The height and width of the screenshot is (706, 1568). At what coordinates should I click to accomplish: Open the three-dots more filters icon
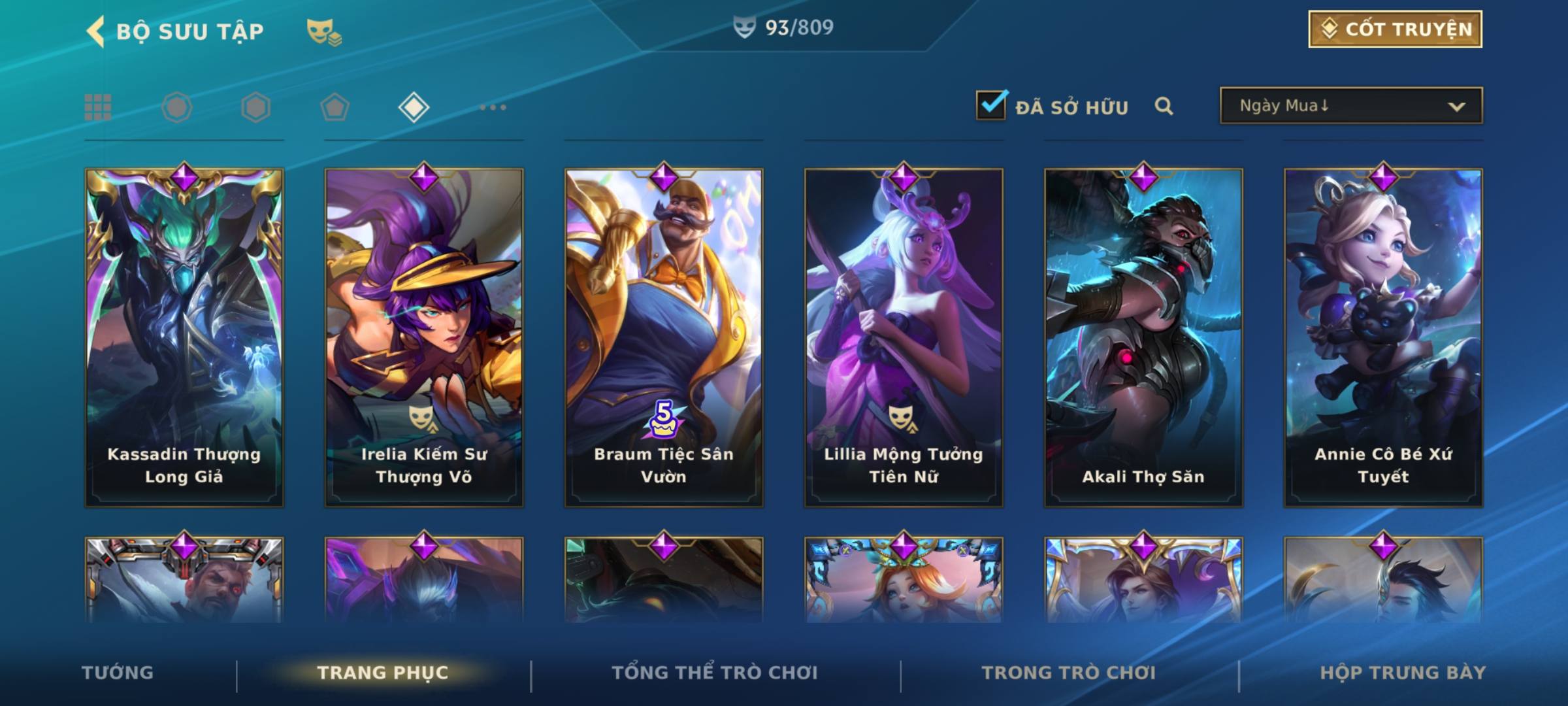(493, 107)
